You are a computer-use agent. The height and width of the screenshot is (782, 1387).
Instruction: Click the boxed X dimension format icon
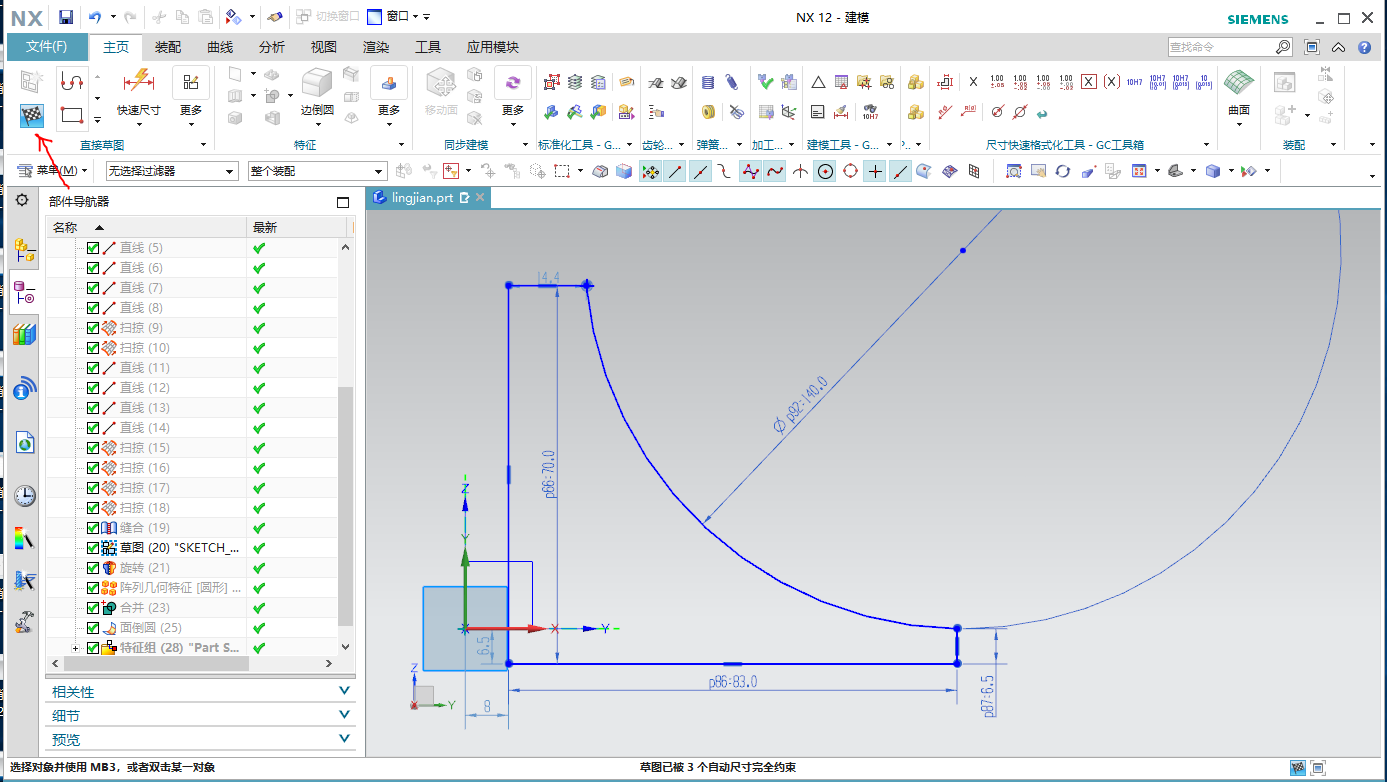[1089, 82]
